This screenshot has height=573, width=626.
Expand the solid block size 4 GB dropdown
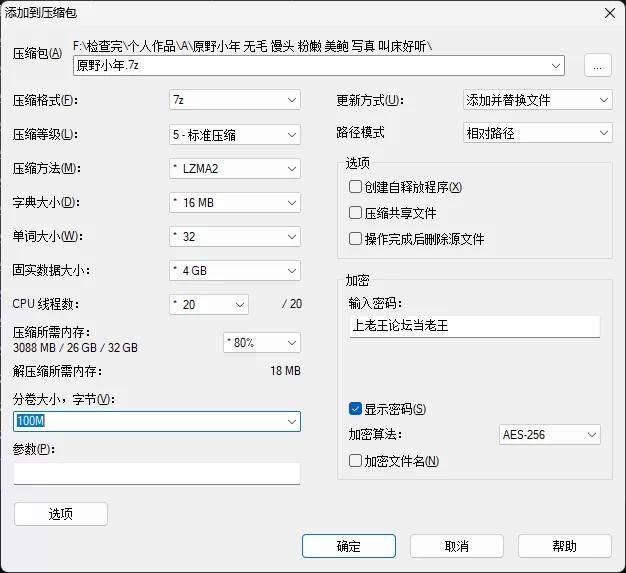235,270
